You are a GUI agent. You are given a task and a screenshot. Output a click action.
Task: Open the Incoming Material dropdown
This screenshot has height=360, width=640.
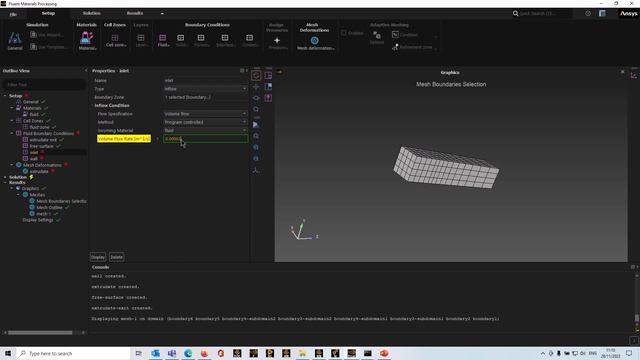tap(205, 130)
